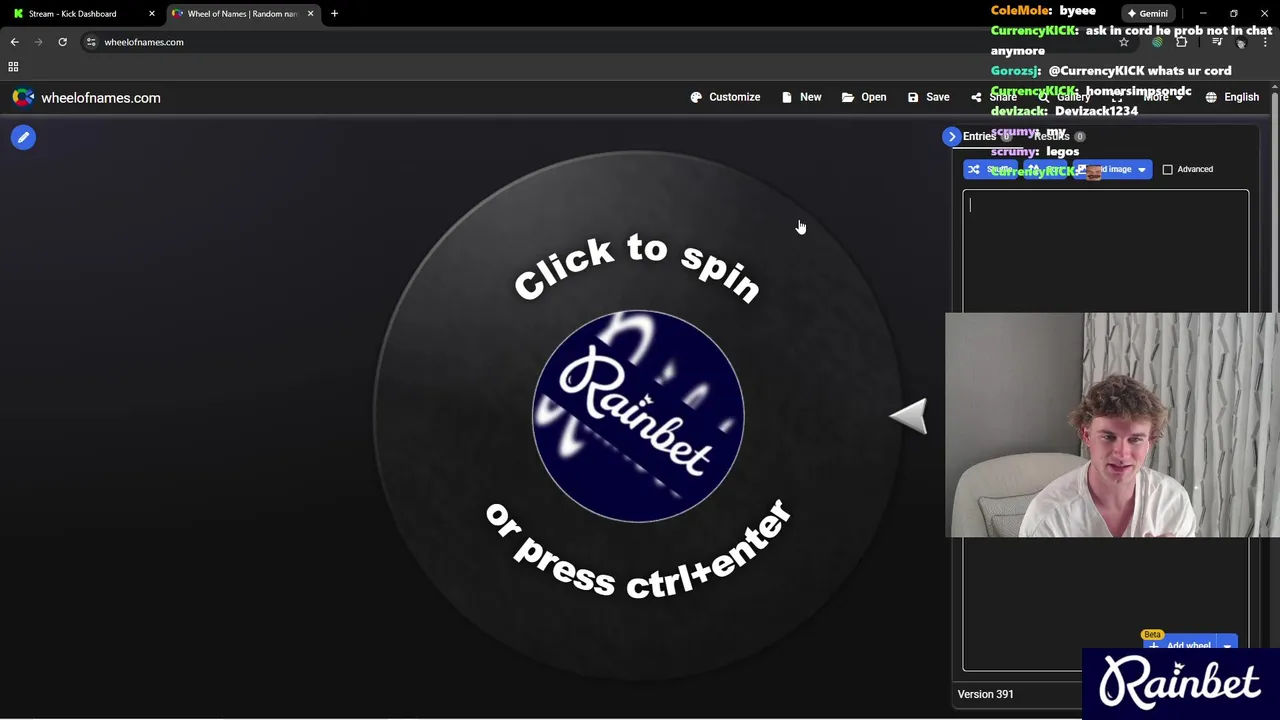Expand the More dropdown menu
The height and width of the screenshot is (720, 1280).
tap(1162, 97)
